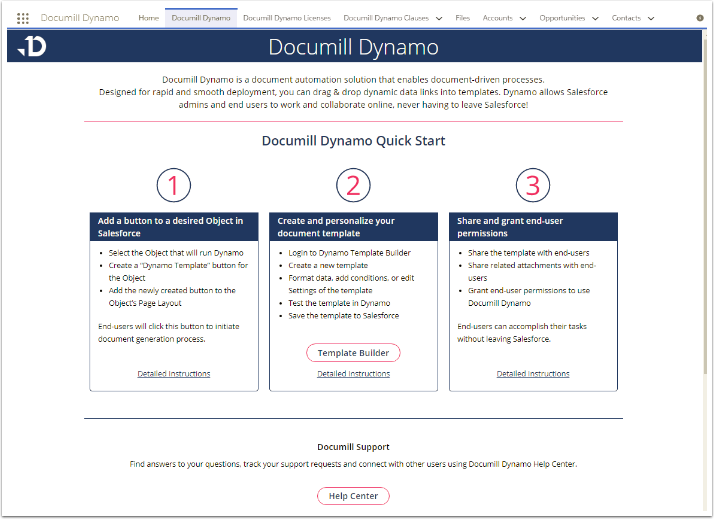714x519 pixels.
Task: Click the Help Center button
Action: [353, 496]
